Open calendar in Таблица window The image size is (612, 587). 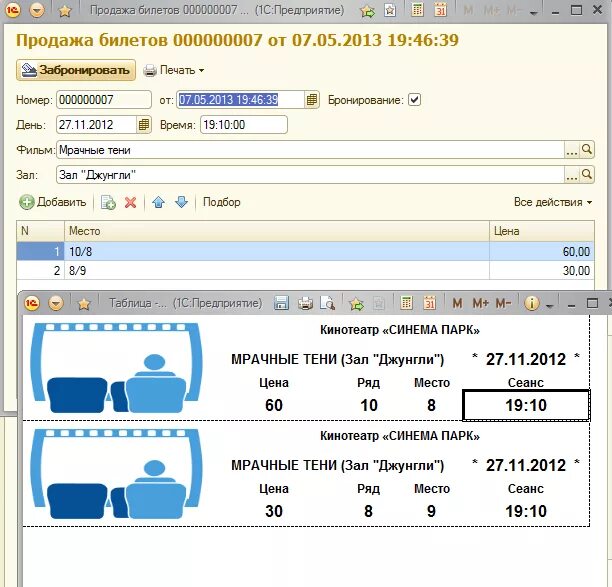[430, 303]
